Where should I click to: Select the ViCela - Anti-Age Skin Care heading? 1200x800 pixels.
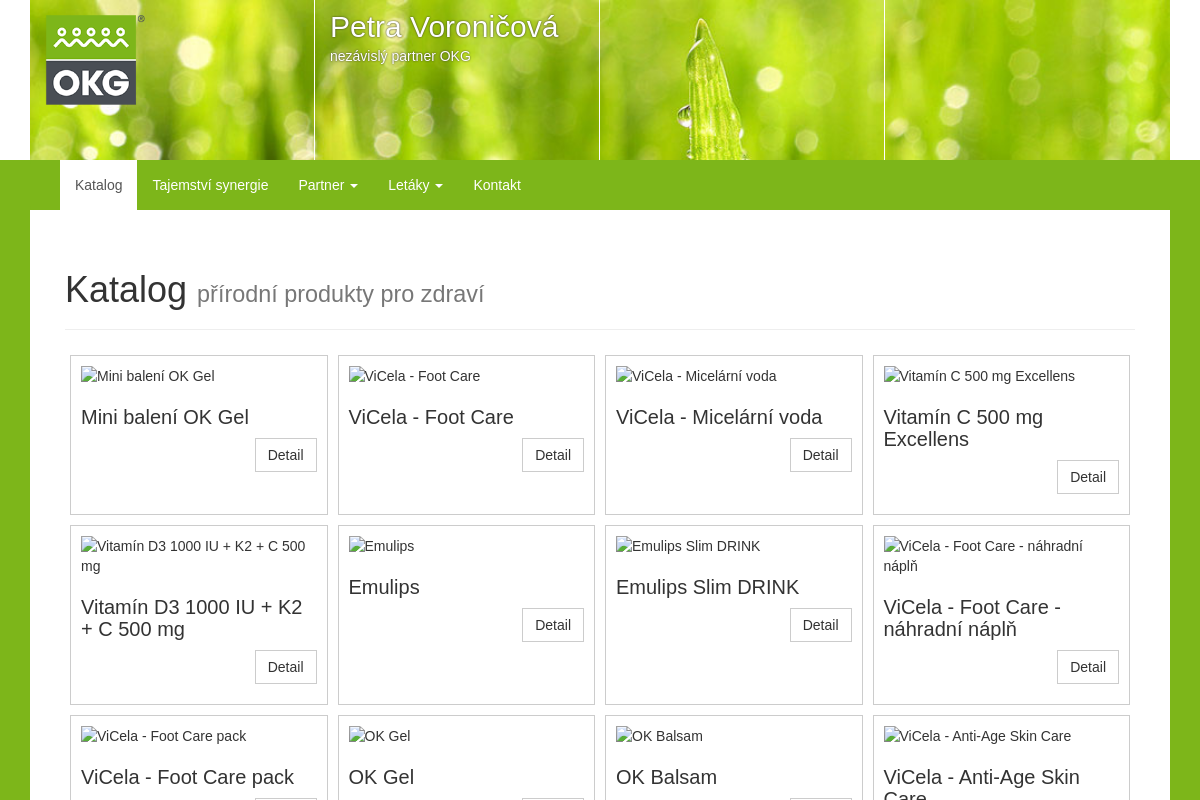(x=982, y=783)
